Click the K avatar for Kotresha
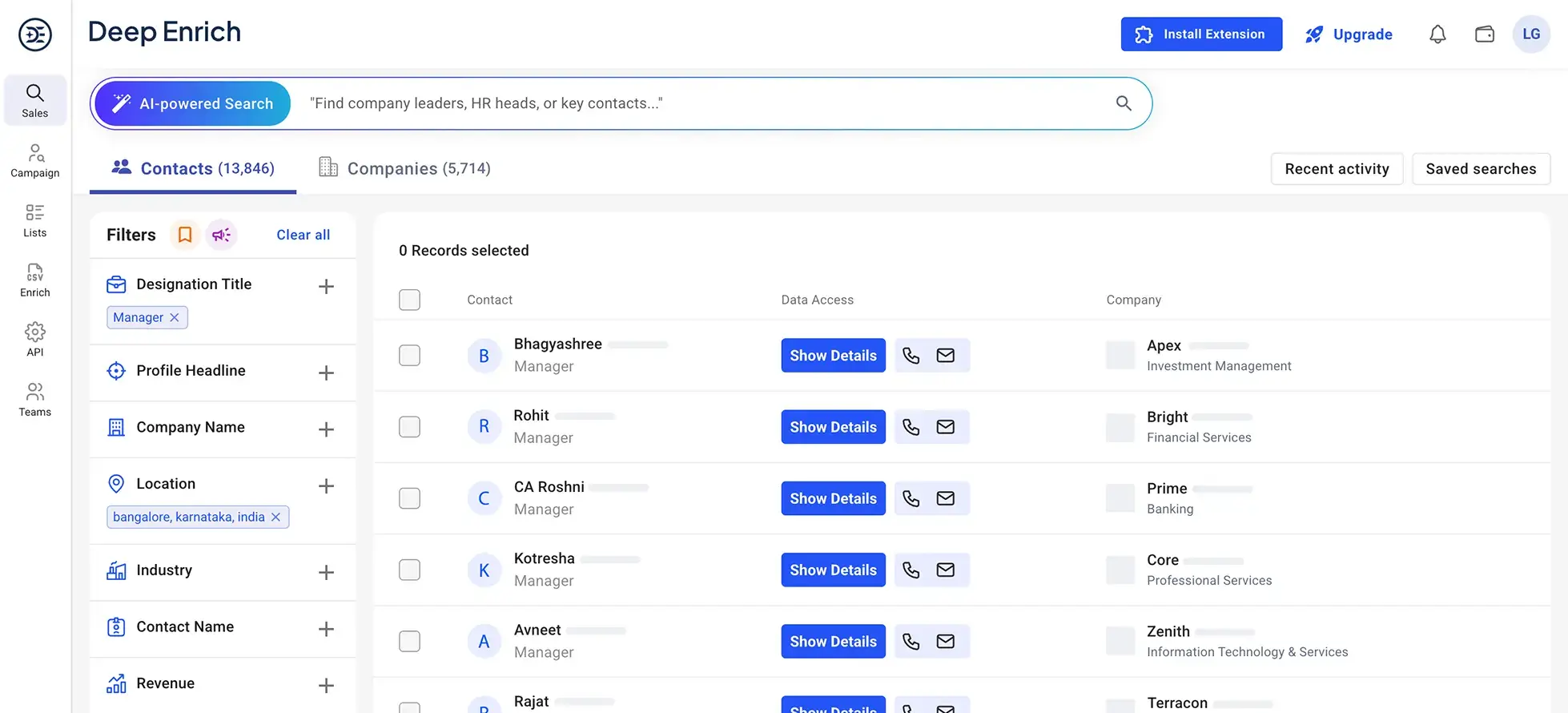Screen dimensions: 1568x713 (x=484, y=570)
